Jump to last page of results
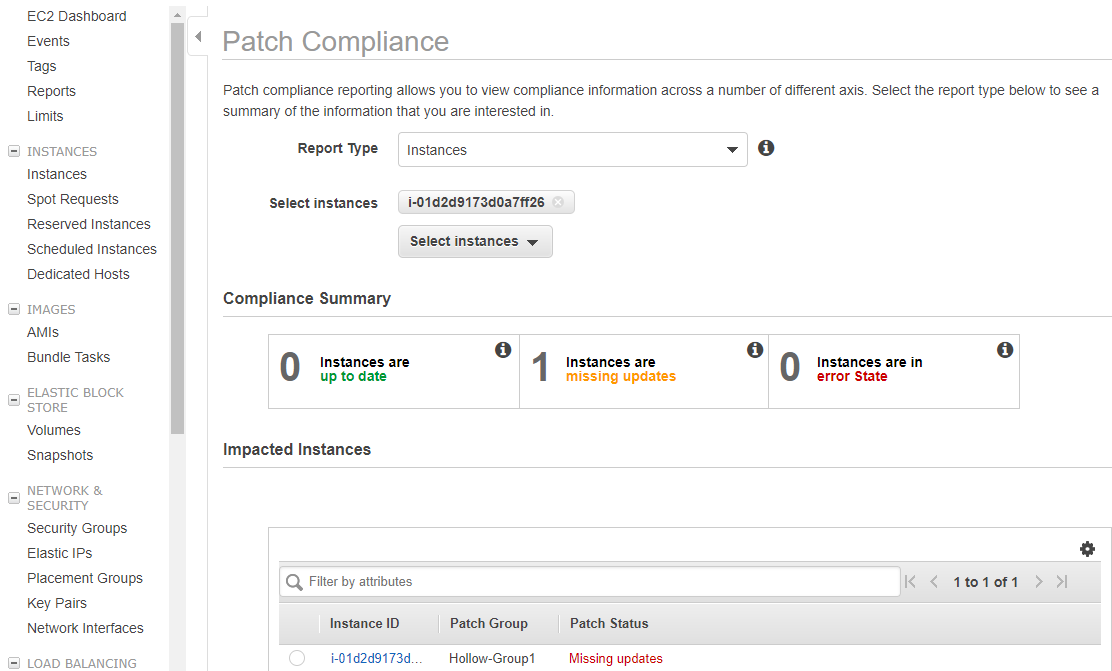The image size is (1112, 671). point(1062,582)
